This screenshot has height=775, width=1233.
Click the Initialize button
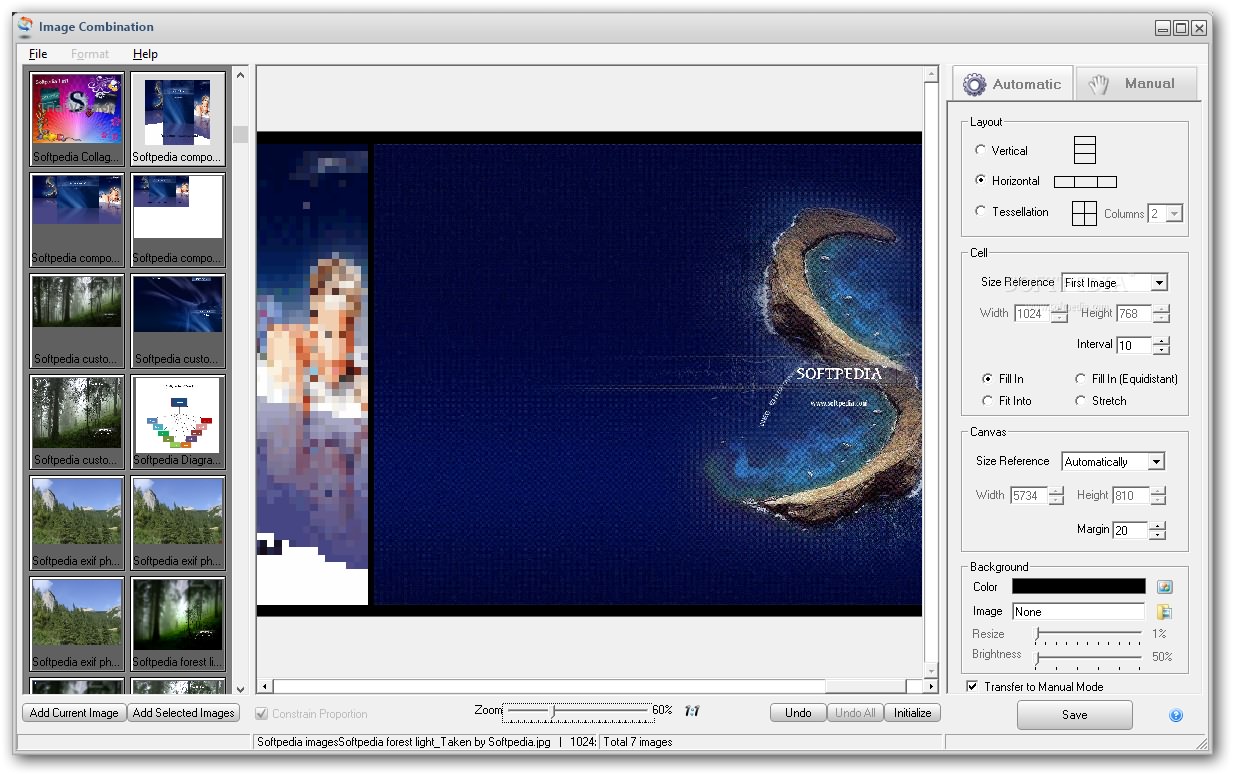click(x=912, y=713)
